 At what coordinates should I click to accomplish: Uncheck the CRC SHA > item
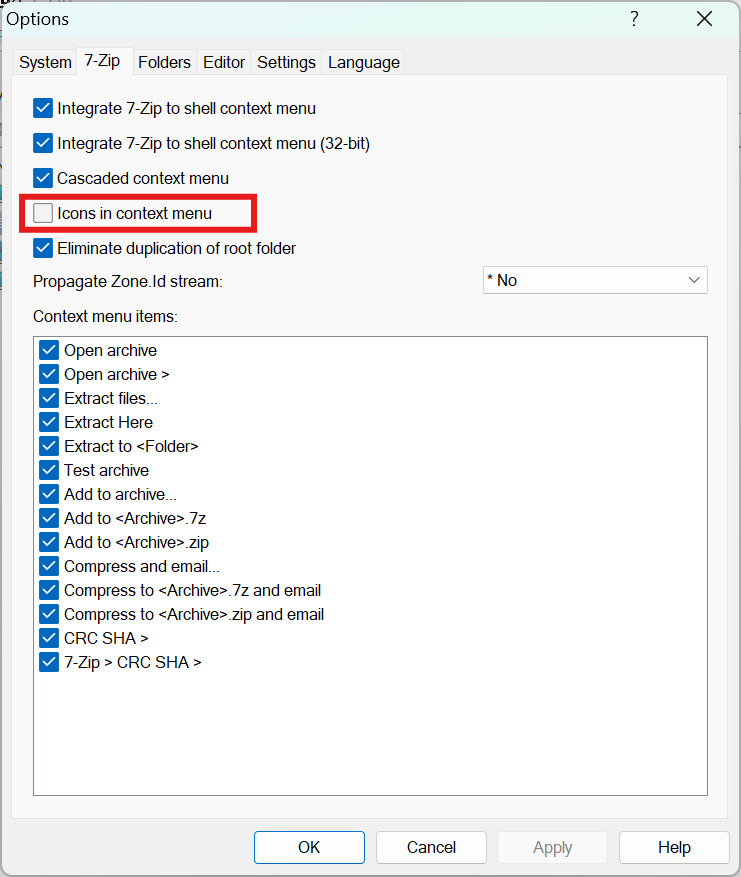49,638
